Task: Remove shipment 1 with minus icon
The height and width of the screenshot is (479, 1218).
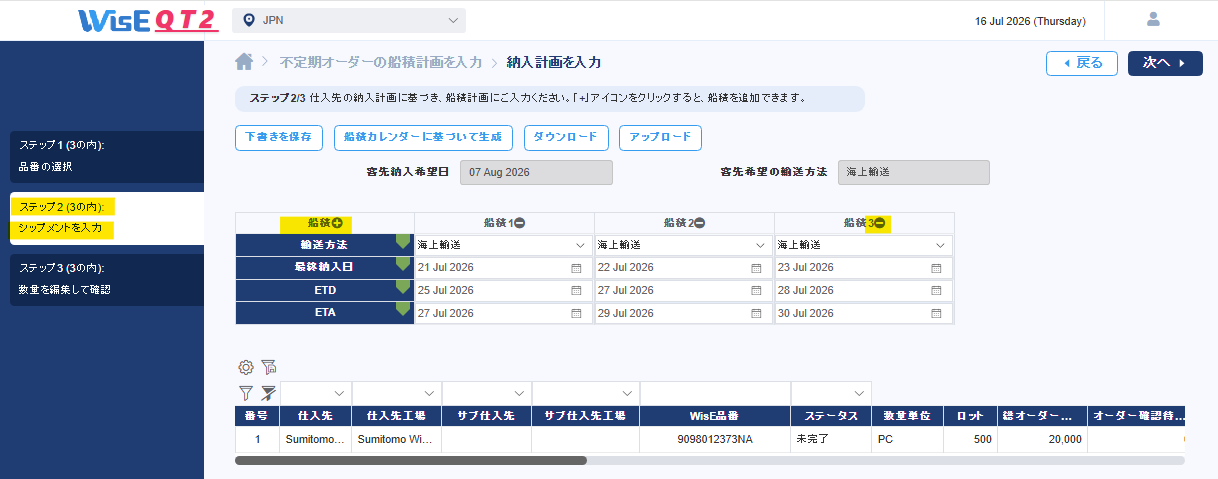Action: pos(520,223)
